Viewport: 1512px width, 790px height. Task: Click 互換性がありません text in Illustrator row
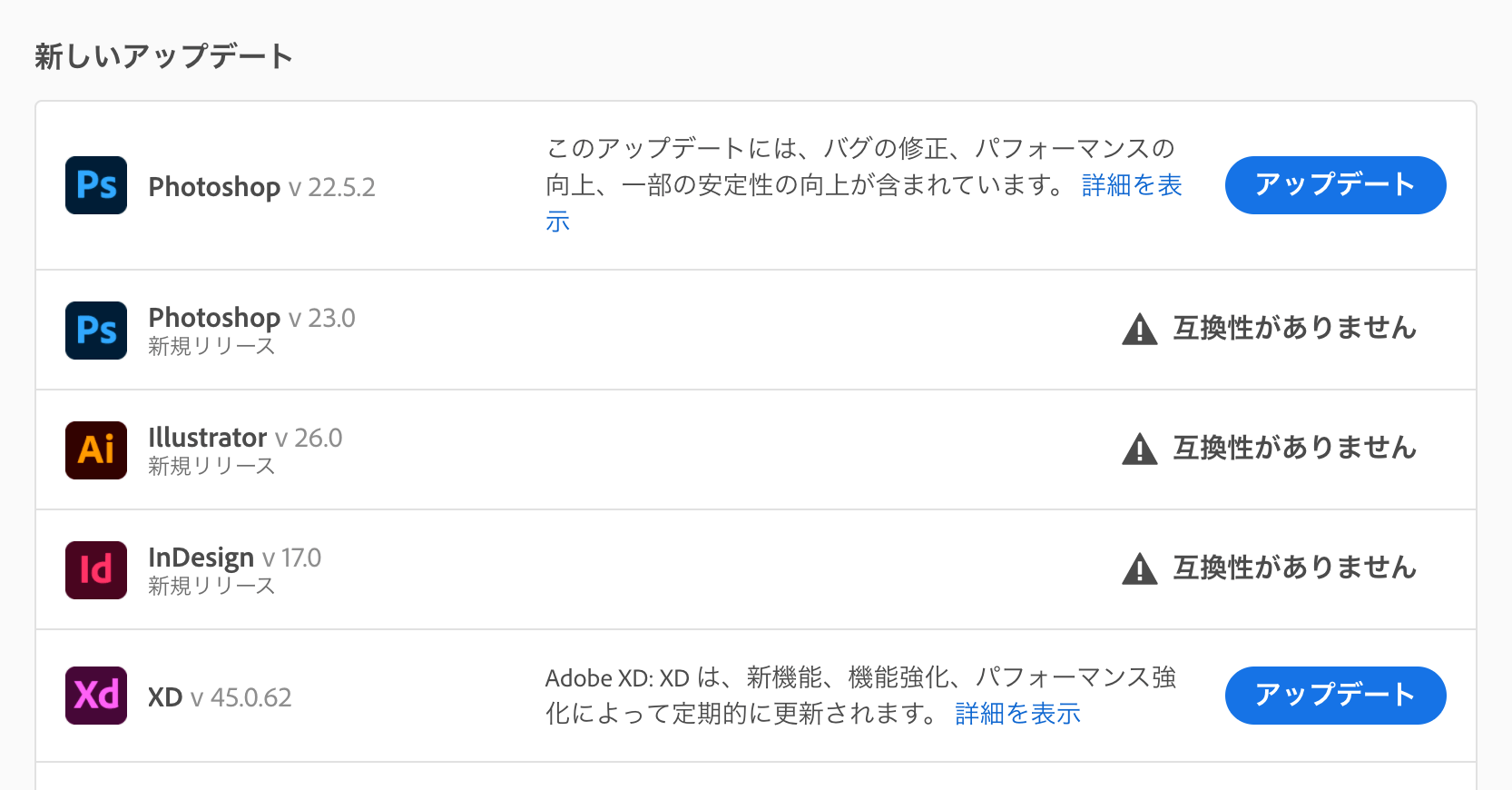1294,448
